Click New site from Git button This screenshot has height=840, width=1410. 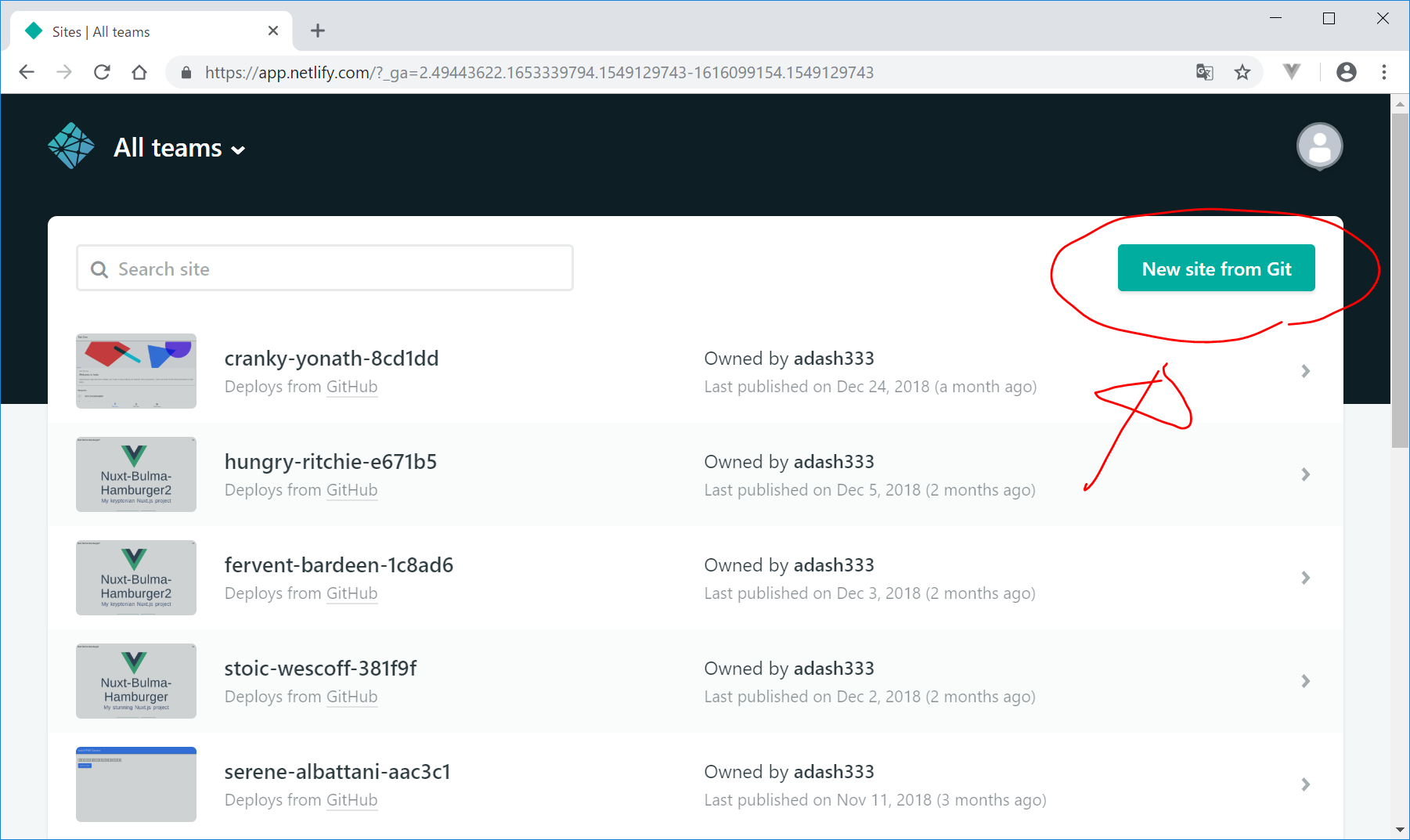(1216, 269)
